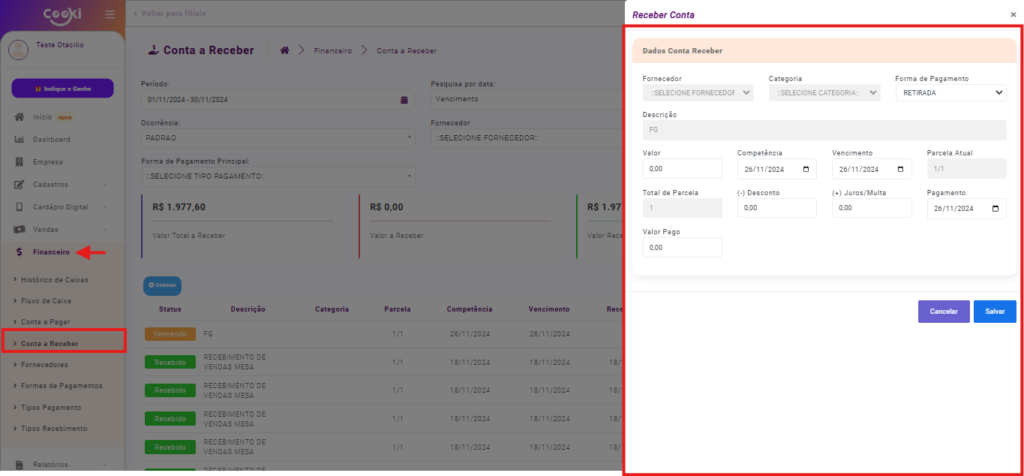
Task: Click the Dashboard chart icon in sidebar
Action: [19, 140]
